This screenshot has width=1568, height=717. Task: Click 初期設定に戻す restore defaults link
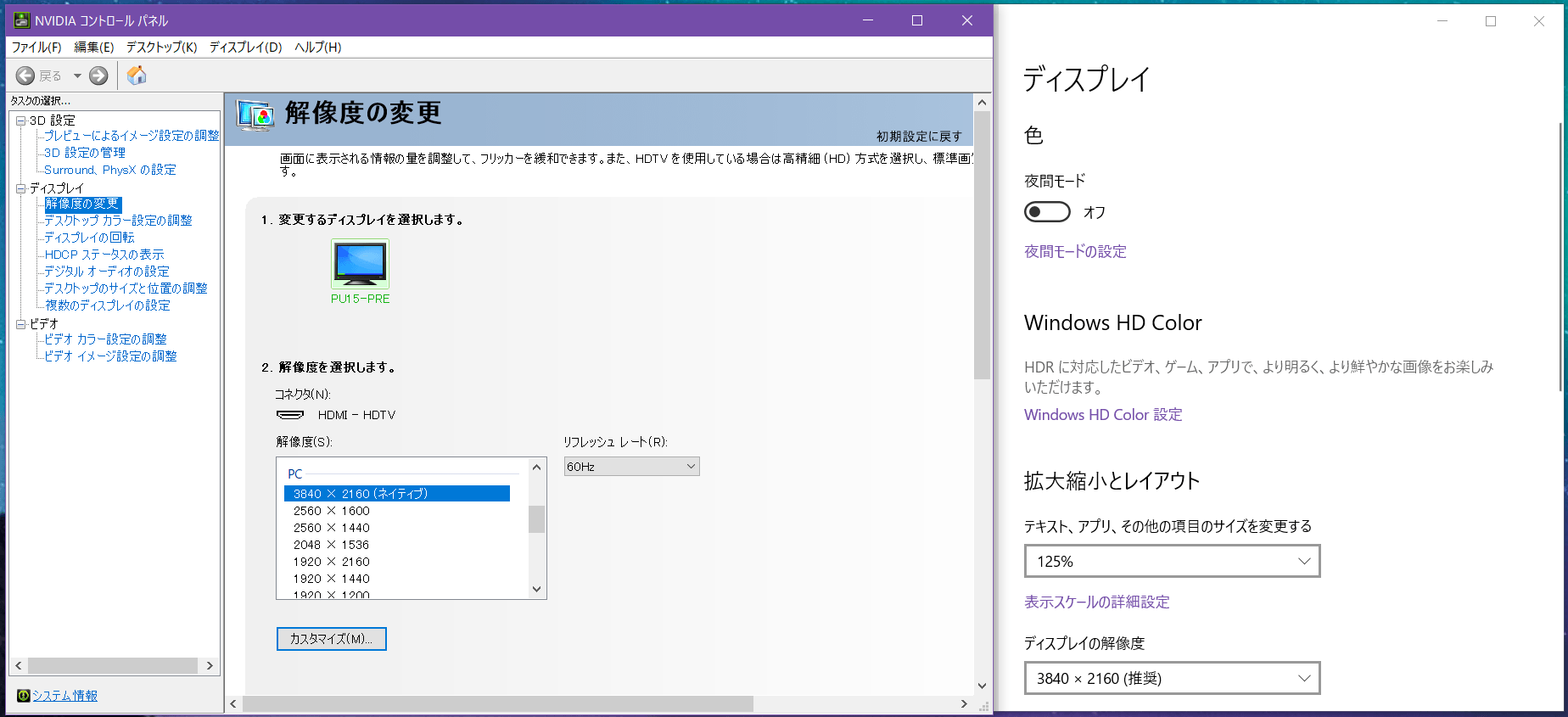pyautogui.click(x=919, y=136)
